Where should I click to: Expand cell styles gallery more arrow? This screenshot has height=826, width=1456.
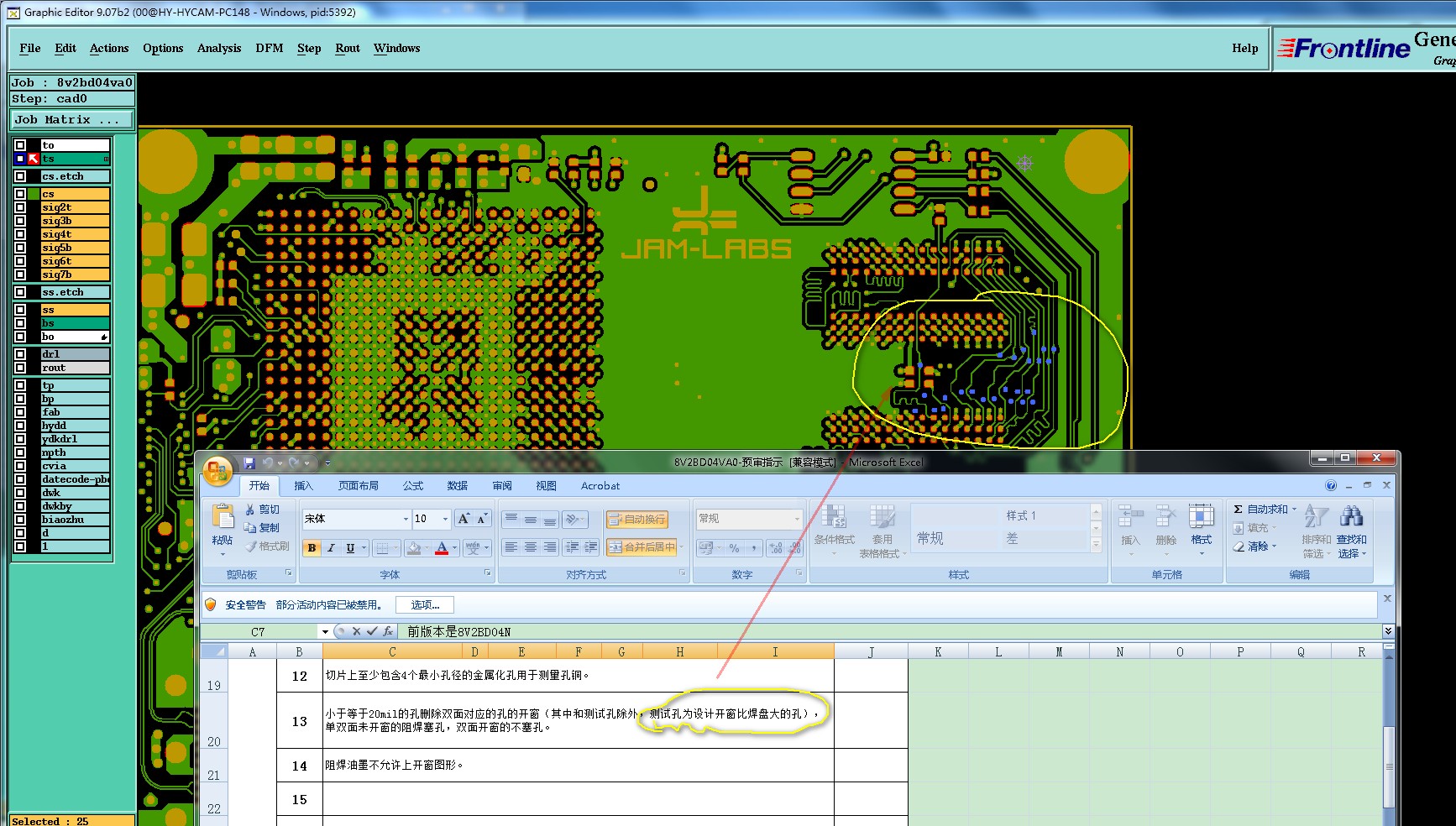pyautogui.click(x=1096, y=546)
